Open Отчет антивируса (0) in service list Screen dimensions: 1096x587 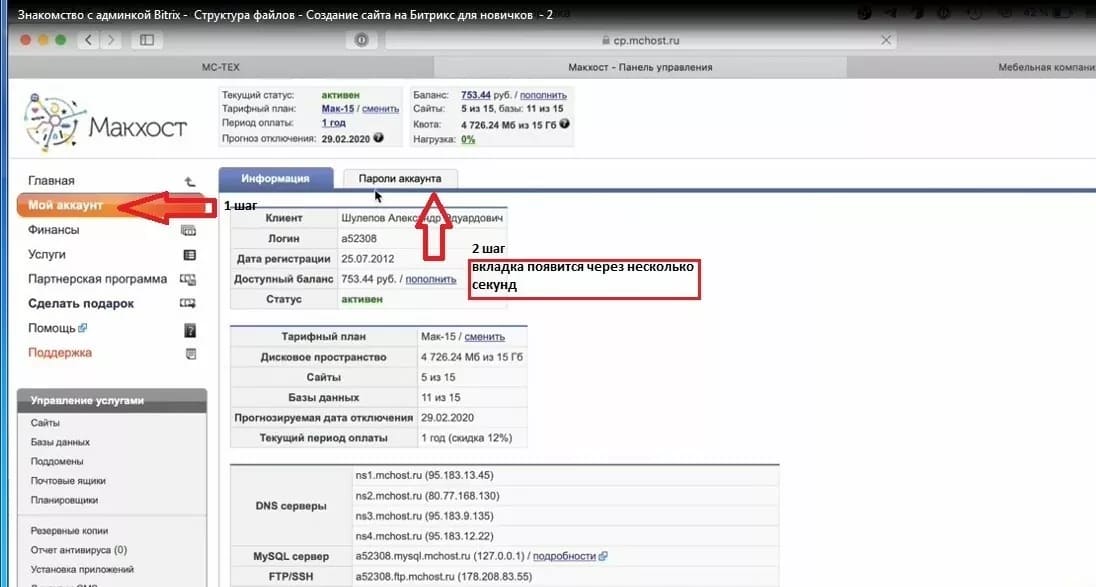79,550
